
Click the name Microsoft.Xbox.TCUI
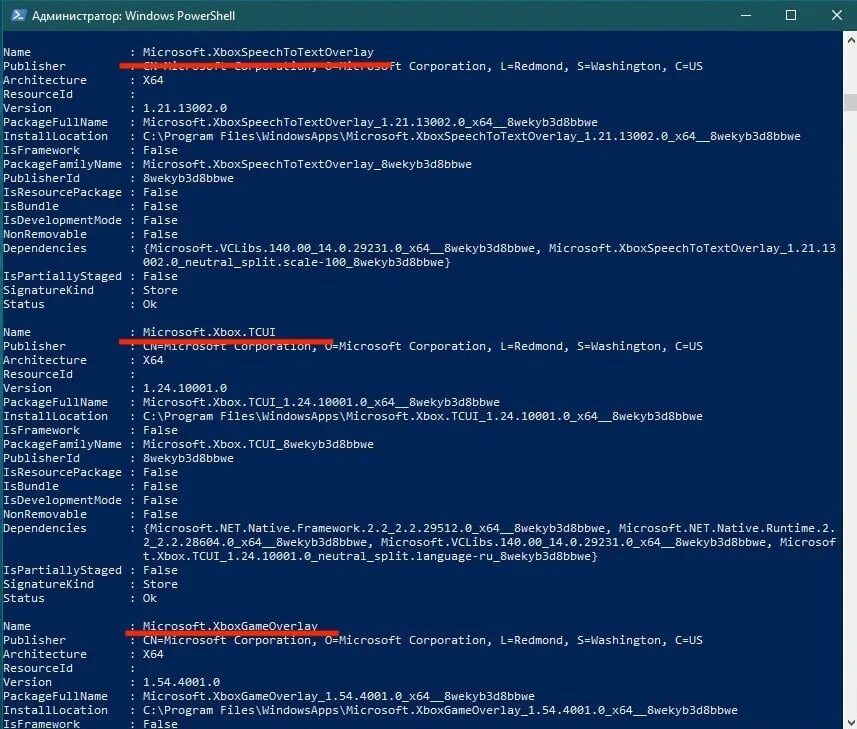coord(209,332)
